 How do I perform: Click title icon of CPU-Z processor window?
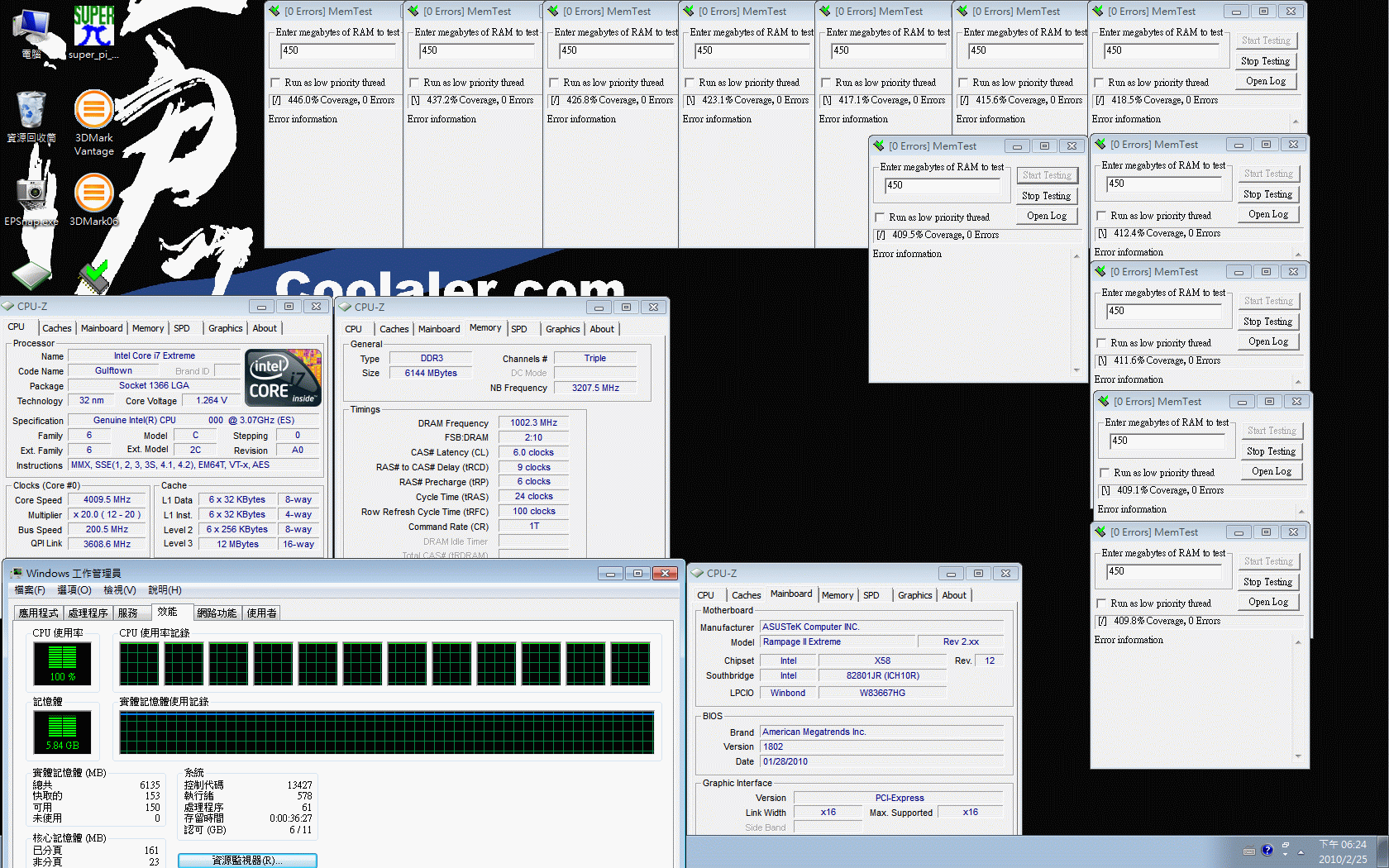click(9, 306)
